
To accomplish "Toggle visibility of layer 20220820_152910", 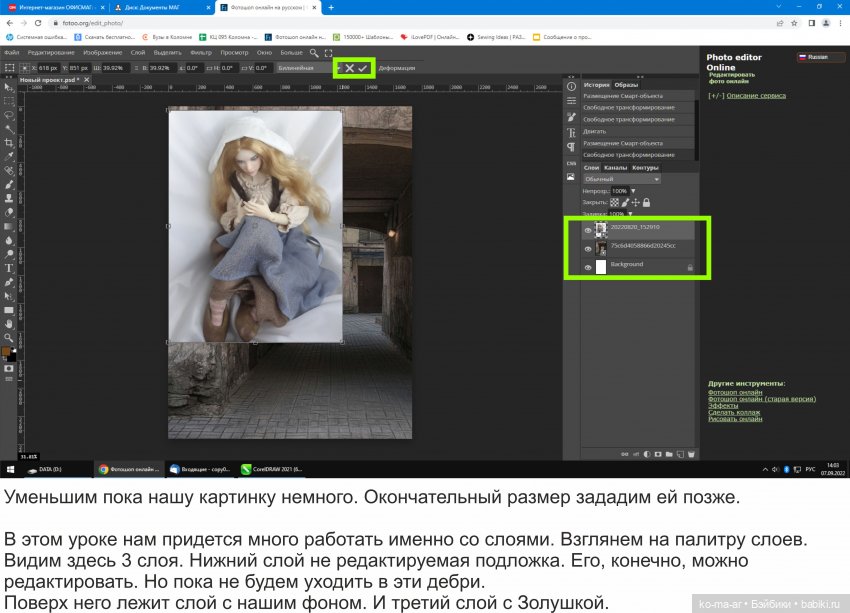I will (x=588, y=228).
